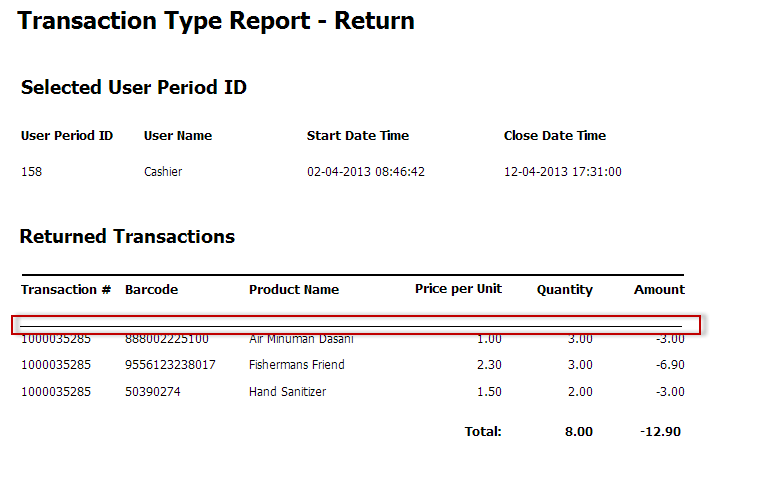Click the Amount column header
The height and width of the screenshot is (484, 782).
tap(659, 290)
